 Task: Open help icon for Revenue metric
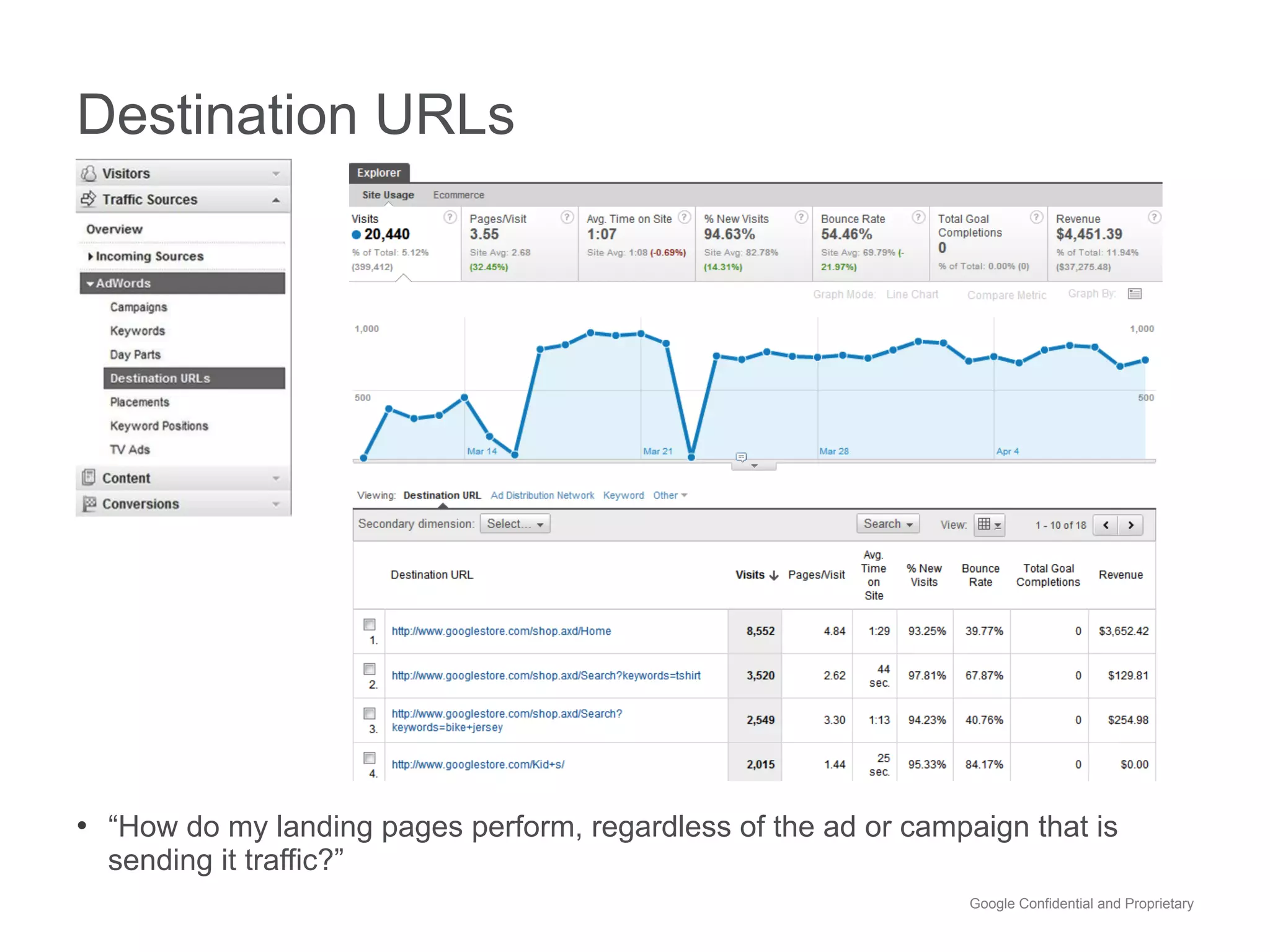tap(1154, 217)
